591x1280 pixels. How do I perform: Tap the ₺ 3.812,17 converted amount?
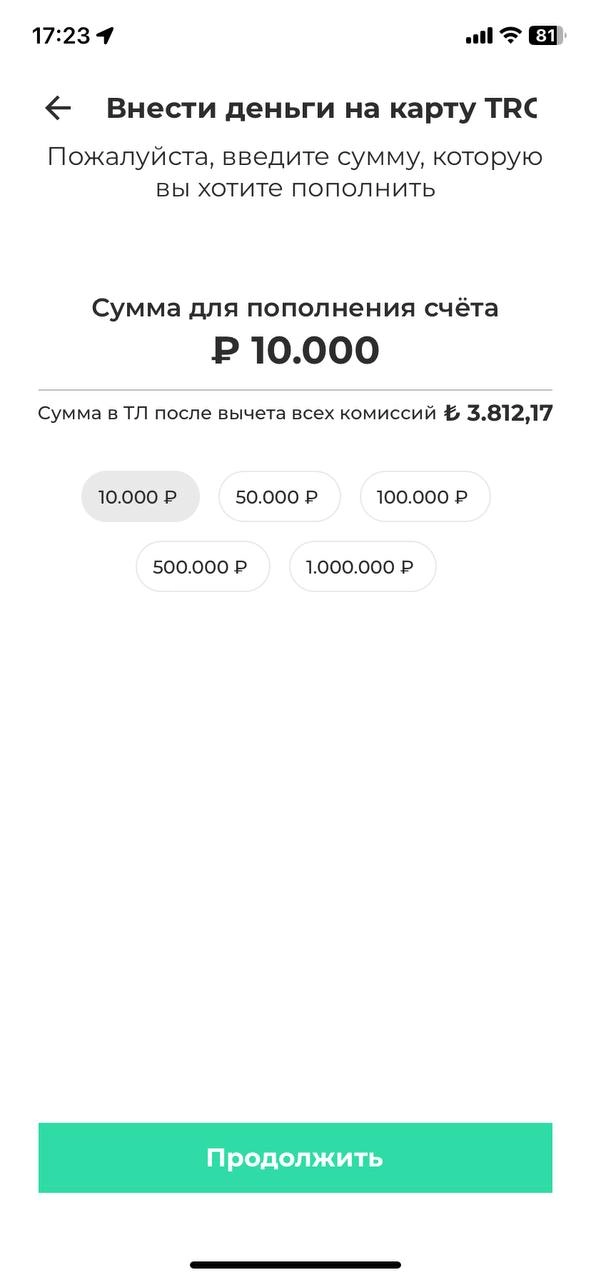click(x=498, y=412)
